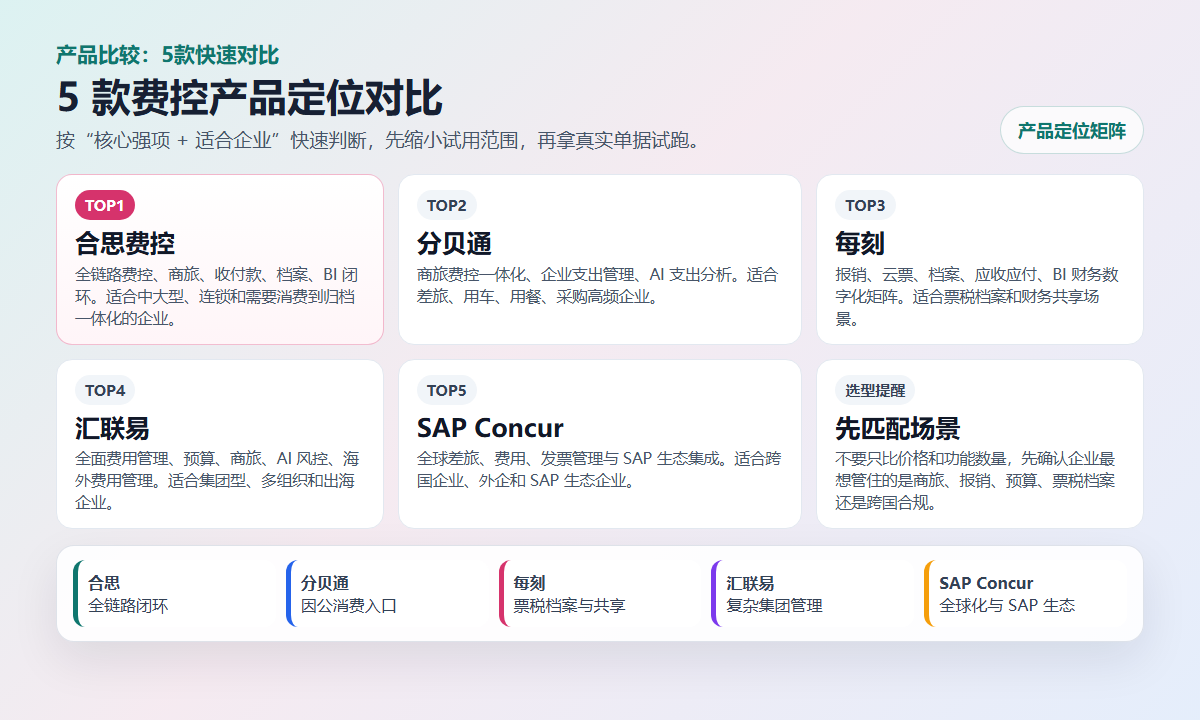Image resolution: width=1200 pixels, height=720 pixels.
Task: Click SAP Concur label in bottom summary bar
Action: pyautogui.click(x=986, y=583)
